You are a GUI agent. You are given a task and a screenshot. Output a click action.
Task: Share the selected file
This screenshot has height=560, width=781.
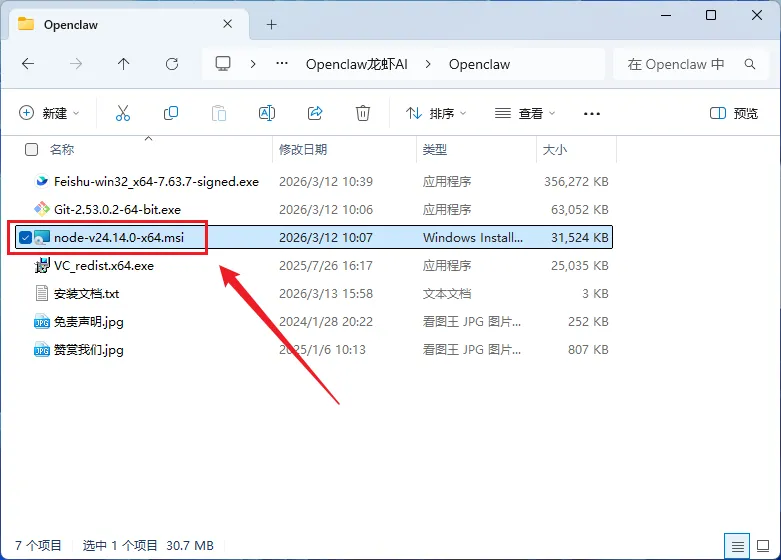(x=315, y=113)
